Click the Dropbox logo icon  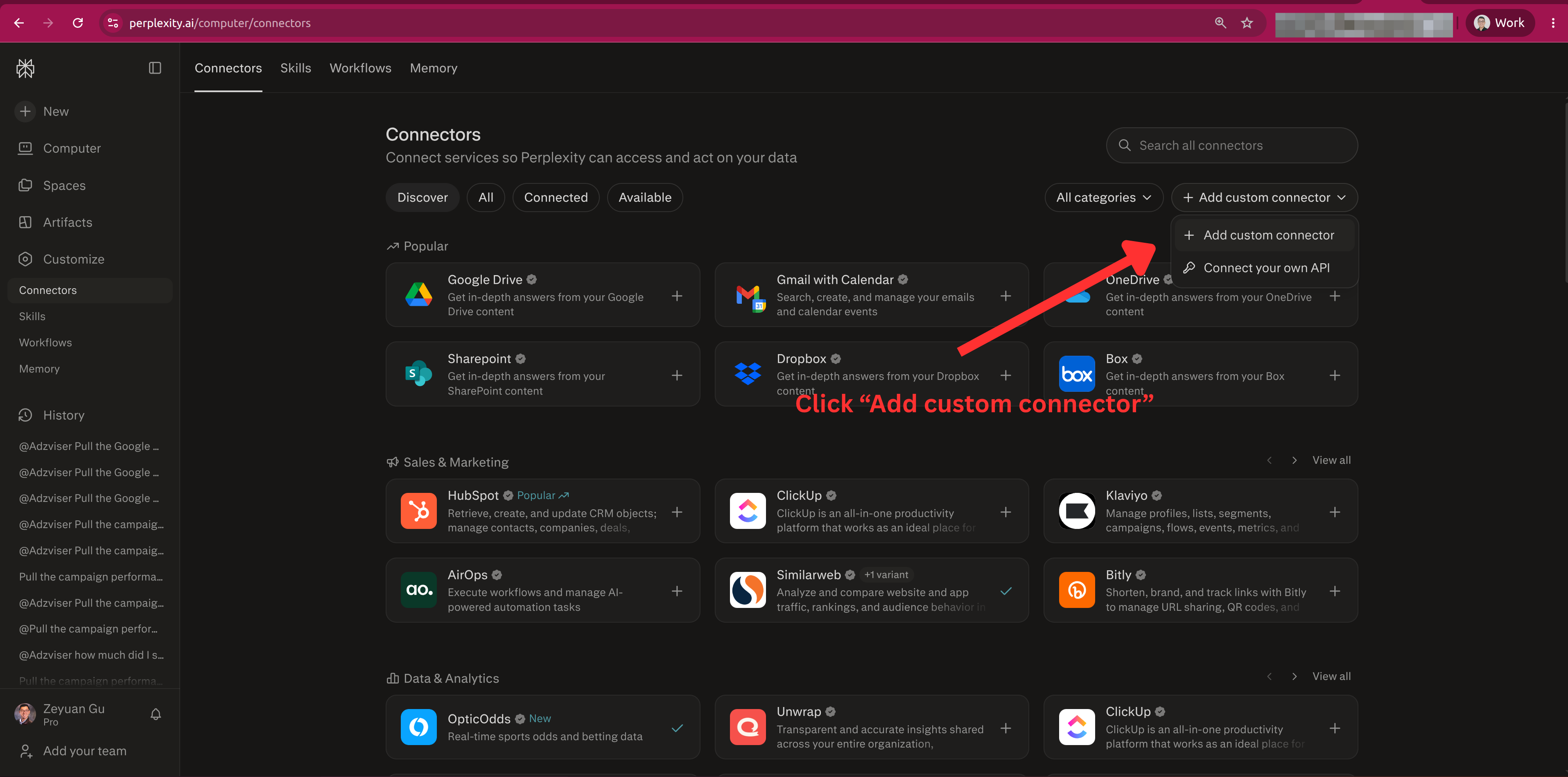click(x=748, y=374)
